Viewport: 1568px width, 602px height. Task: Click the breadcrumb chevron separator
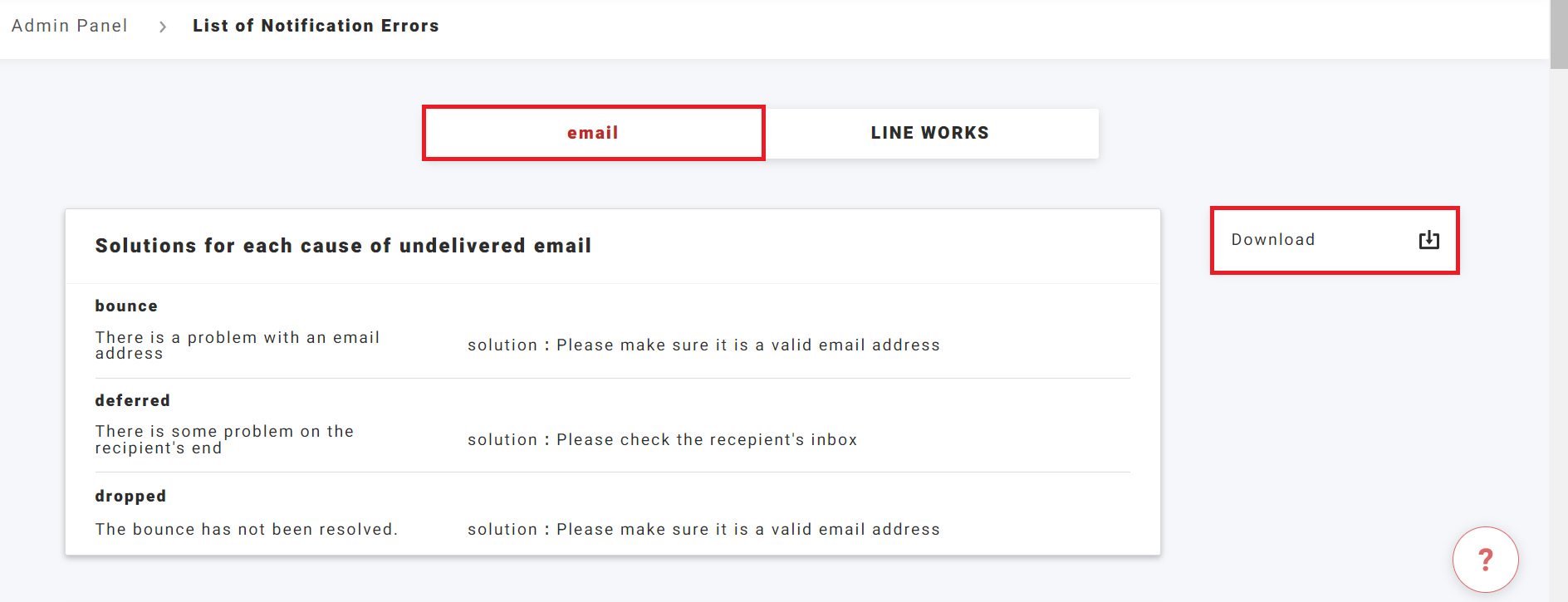click(163, 27)
